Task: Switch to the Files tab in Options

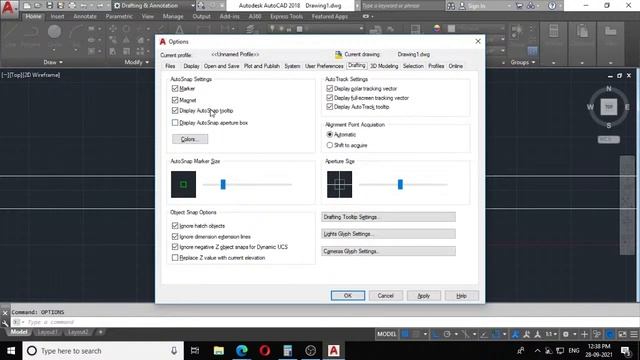Action: 170,66
